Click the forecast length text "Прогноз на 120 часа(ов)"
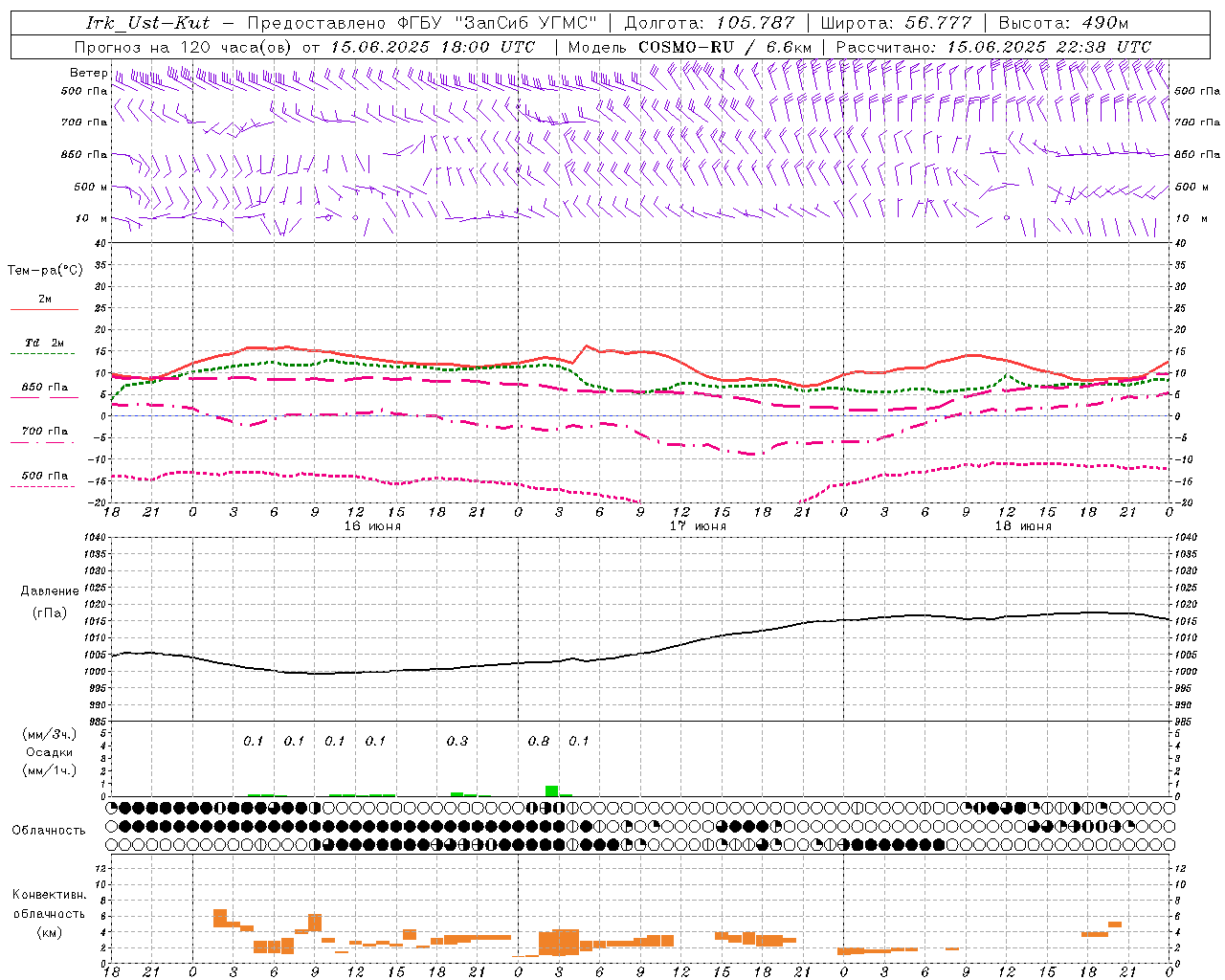The height and width of the screenshot is (980, 1225). (x=185, y=47)
